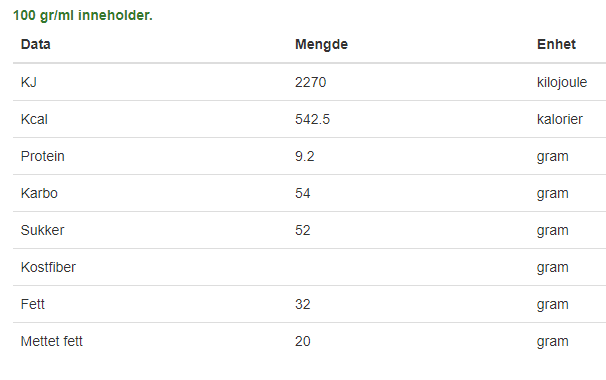Select the 54 carbohydrate value
This screenshot has width=606, height=380.
click(x=303, y=193)
